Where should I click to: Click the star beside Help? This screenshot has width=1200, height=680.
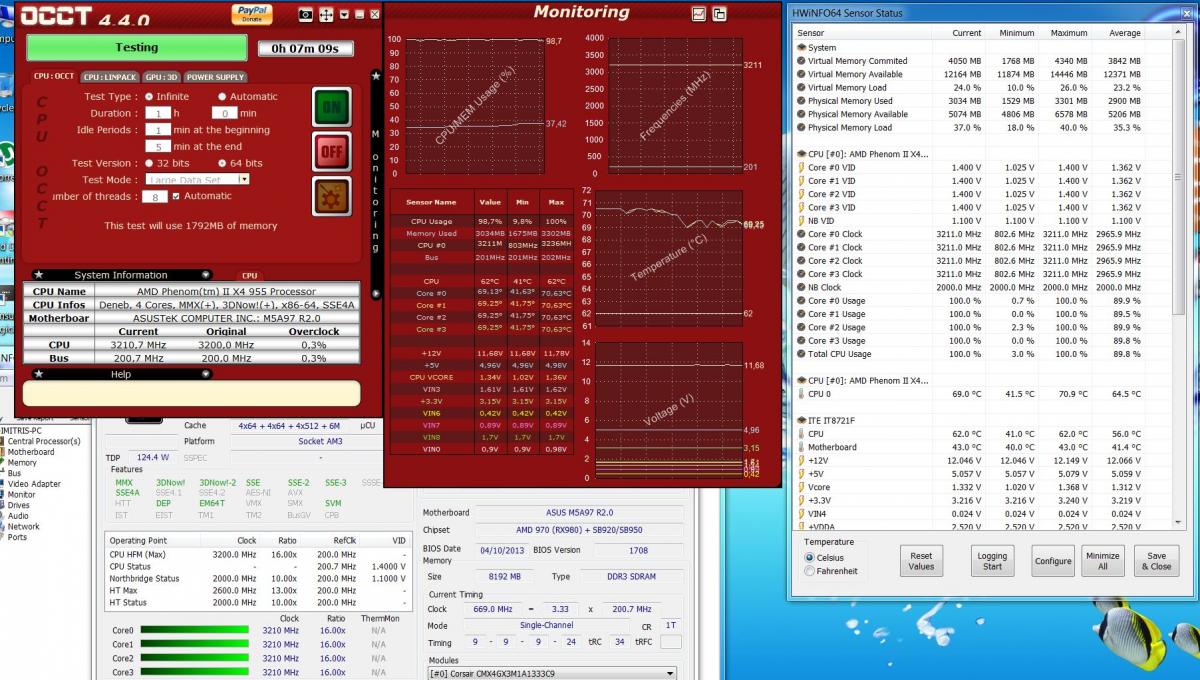39,374
